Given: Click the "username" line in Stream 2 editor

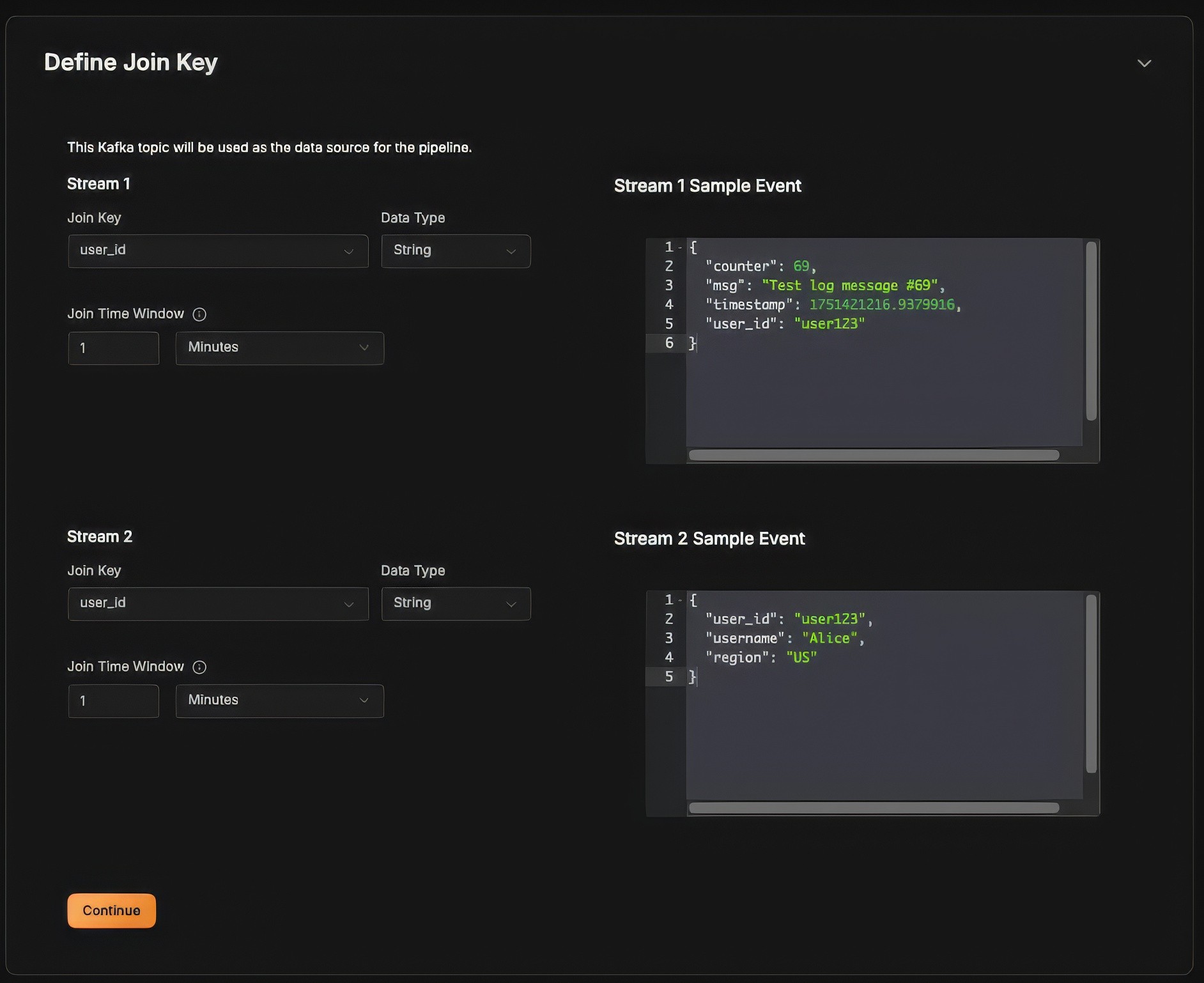Looking at the screenshot, I should (x=785, y=639).
